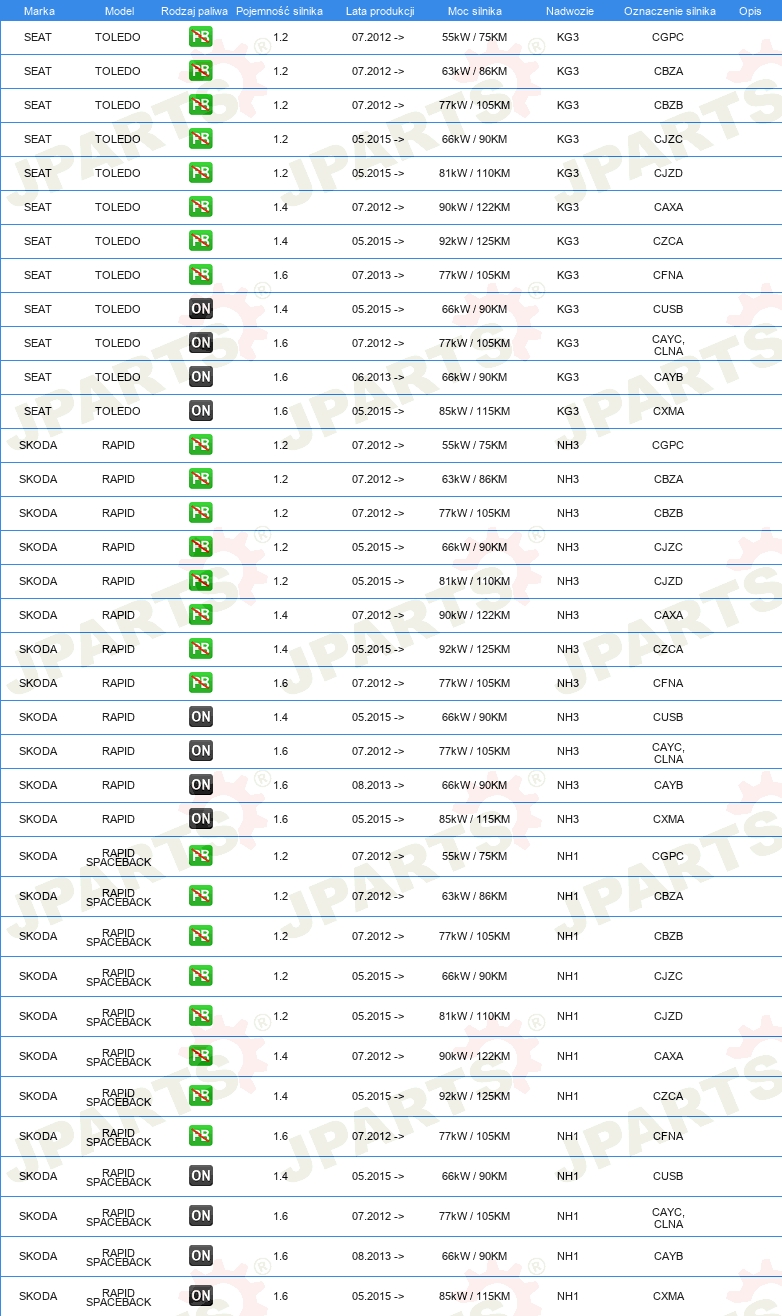
Task: Click the diesel ON icon in Rapid Spaceback CUSB row
Action: coord(201,1176)
